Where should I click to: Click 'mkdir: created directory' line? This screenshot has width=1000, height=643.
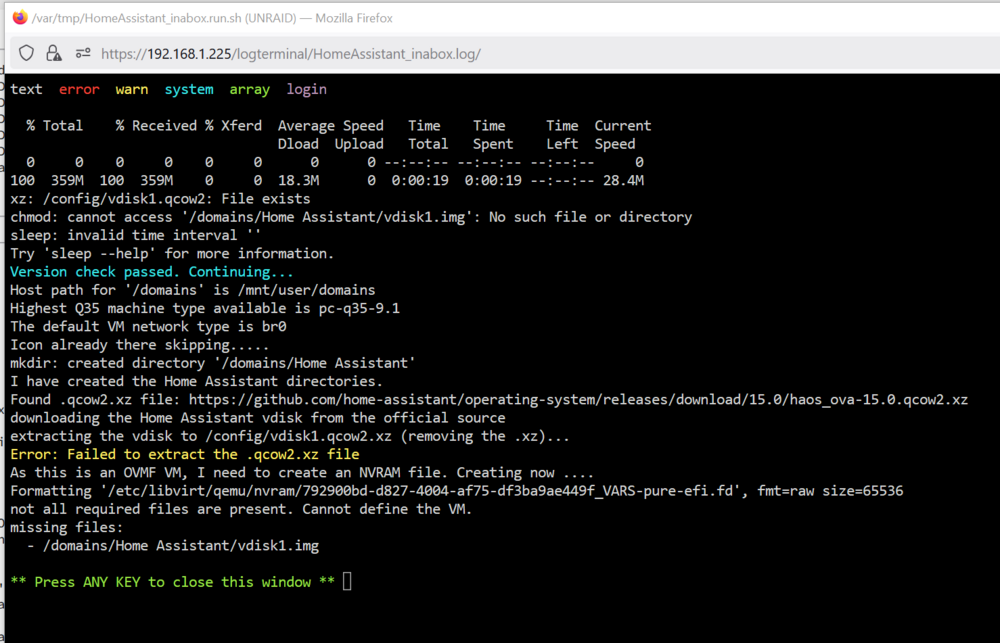point(213,363)
